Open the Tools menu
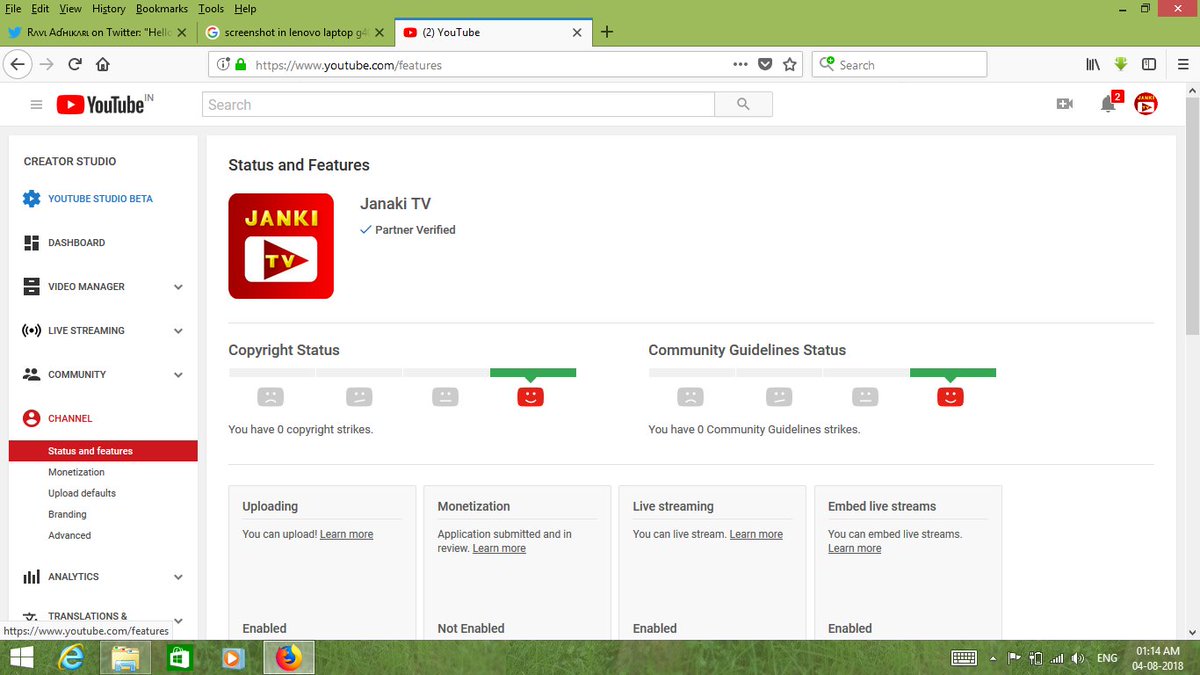 (x=211, y=9)
